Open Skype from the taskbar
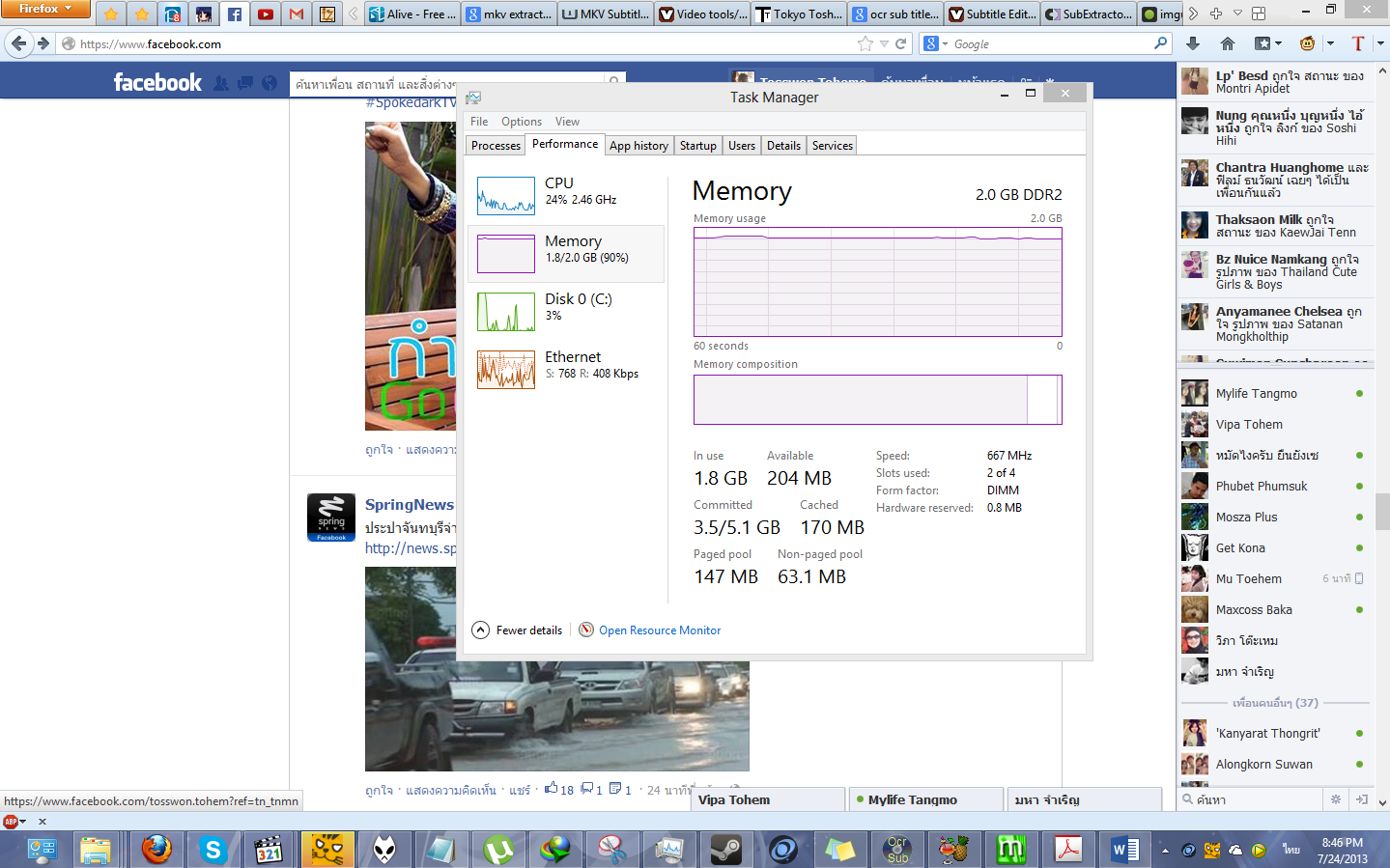 click(x=213, y=850)
